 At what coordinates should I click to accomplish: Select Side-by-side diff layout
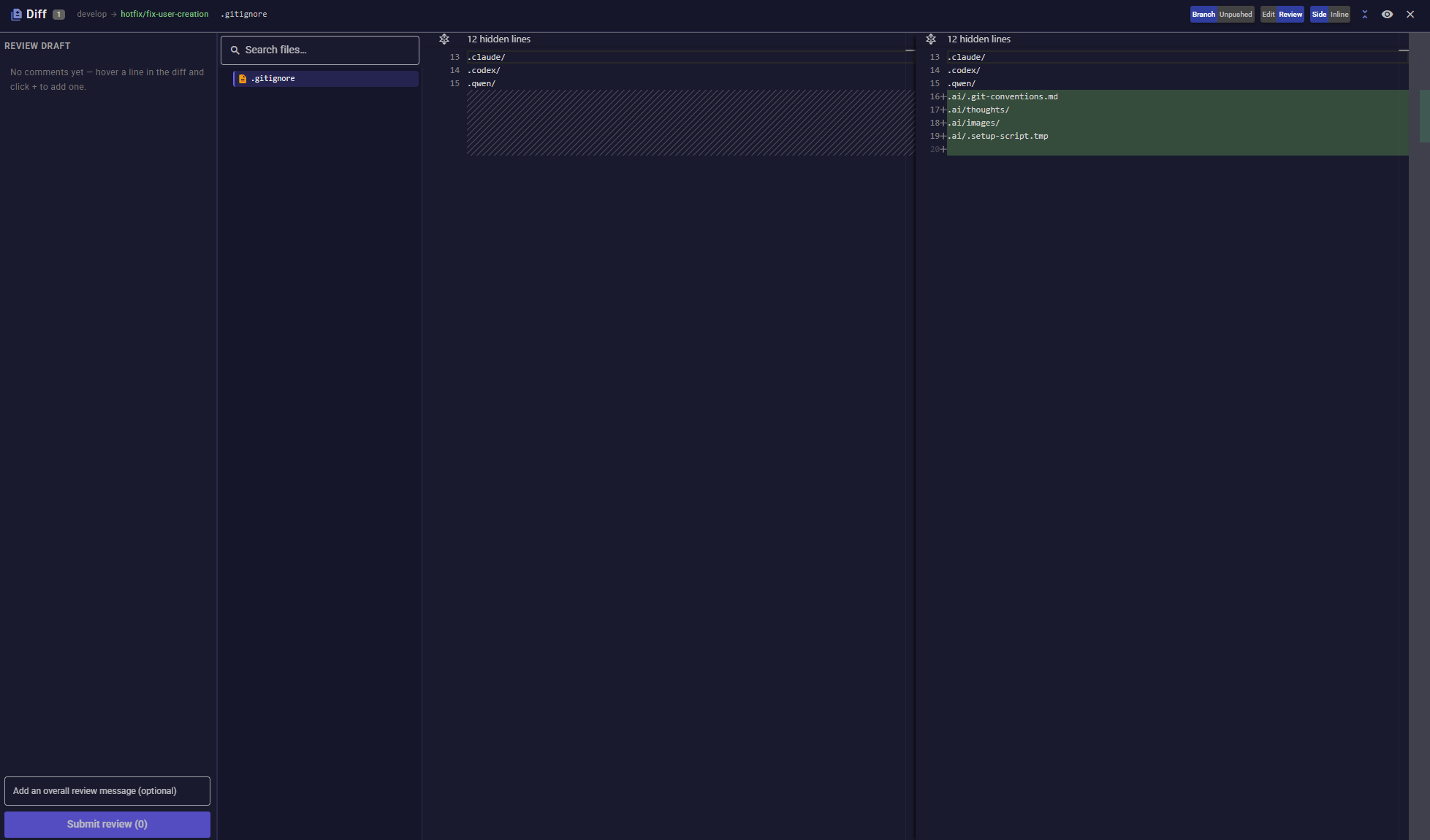(x=1319, y=15)
